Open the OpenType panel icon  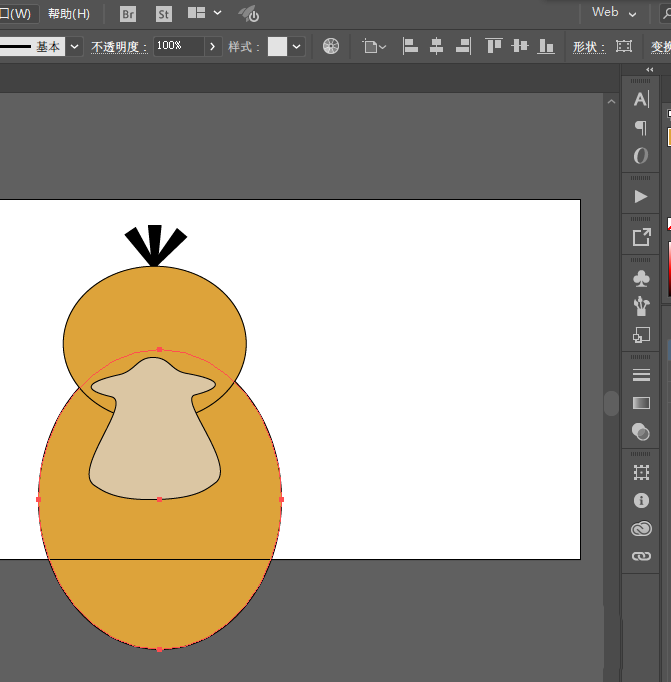[x=641, y=156]
